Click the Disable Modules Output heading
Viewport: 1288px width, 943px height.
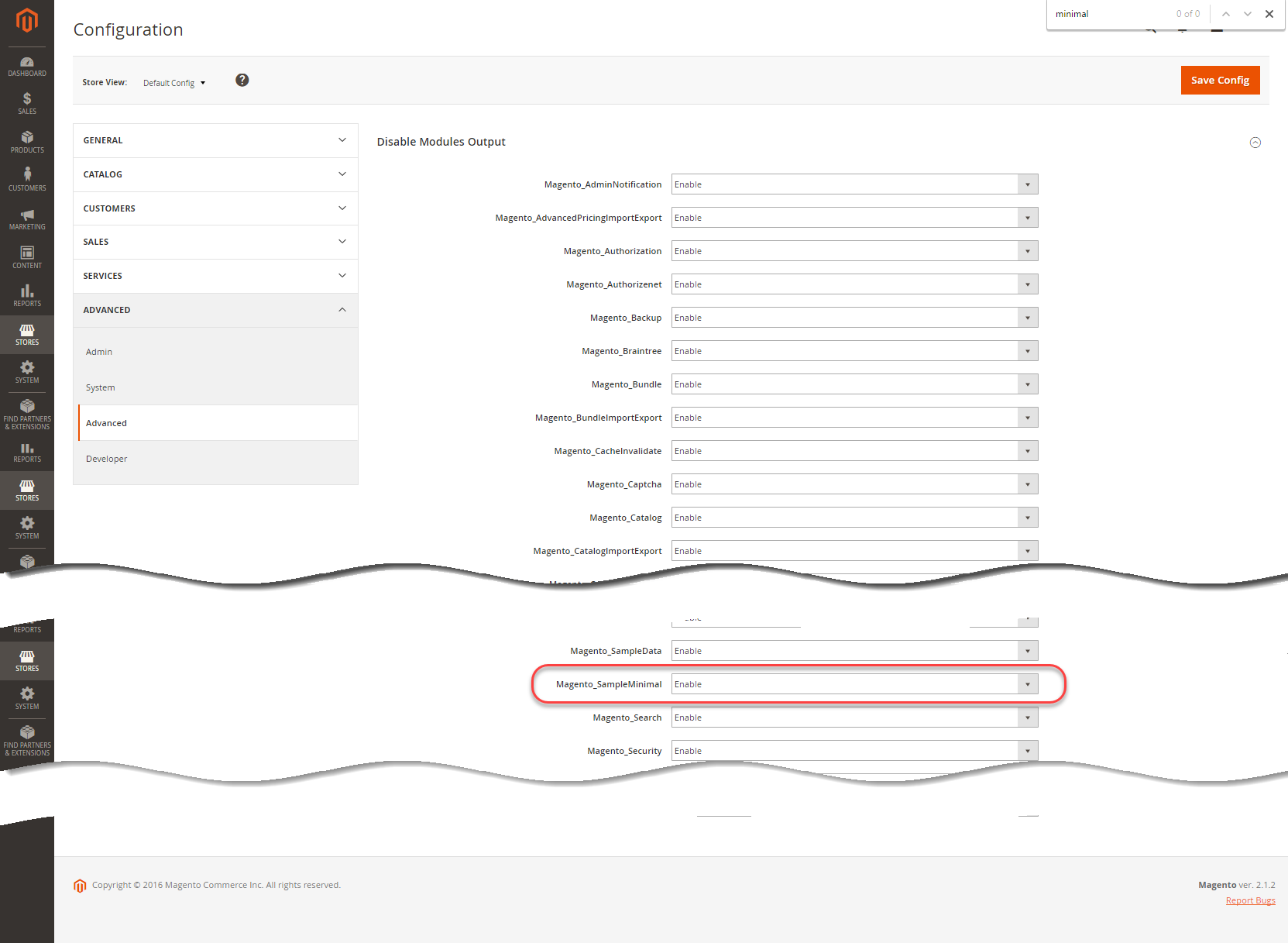[x=441, y=142]
